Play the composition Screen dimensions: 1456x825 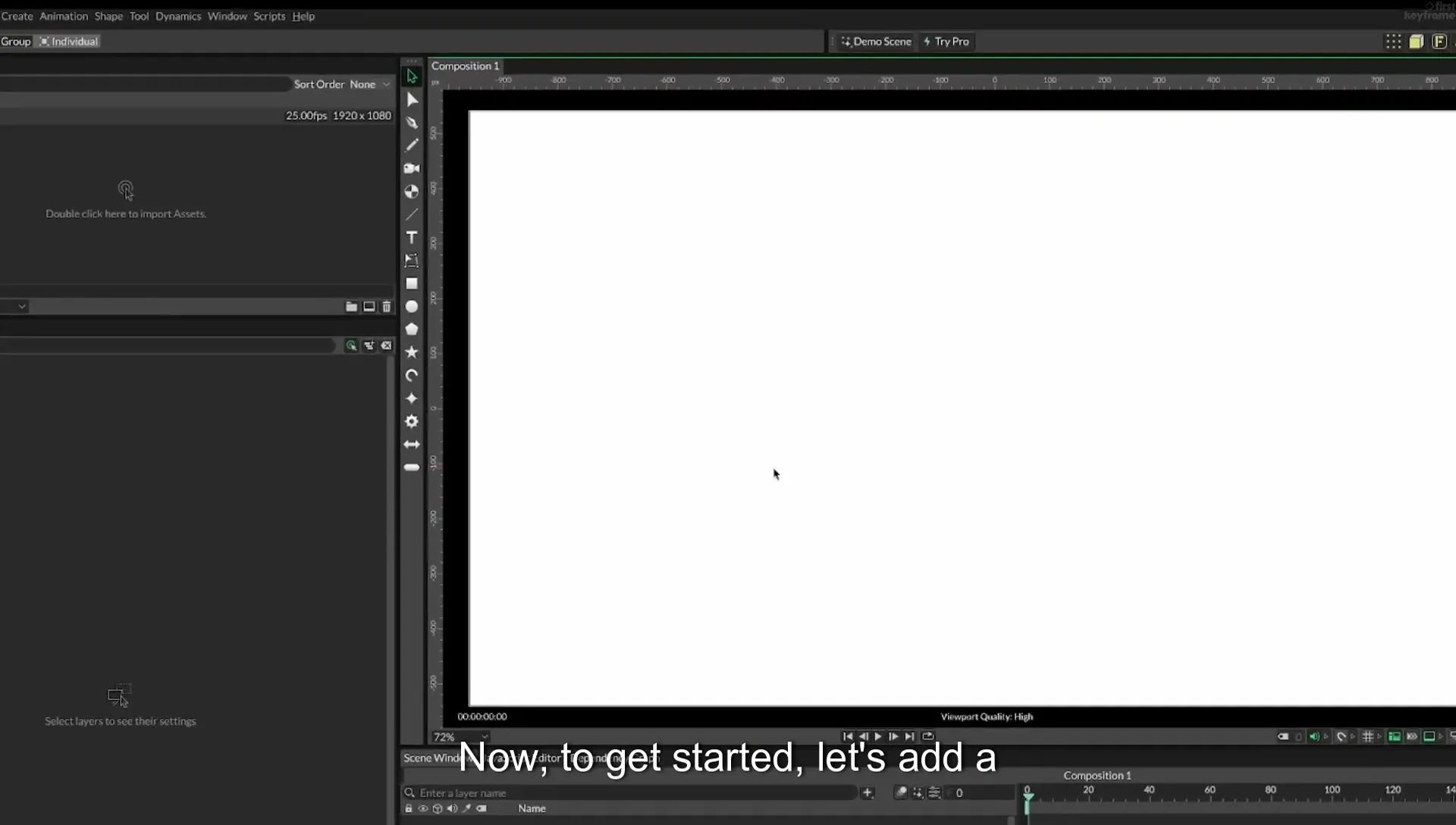(x=878, y=736)
